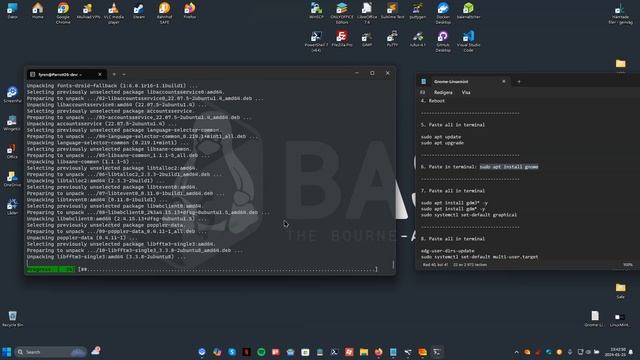Viewport: 640px width, 360px height.
Task: Open the LibreOffice desktop shortcut
Action: (x=367, y=13)
